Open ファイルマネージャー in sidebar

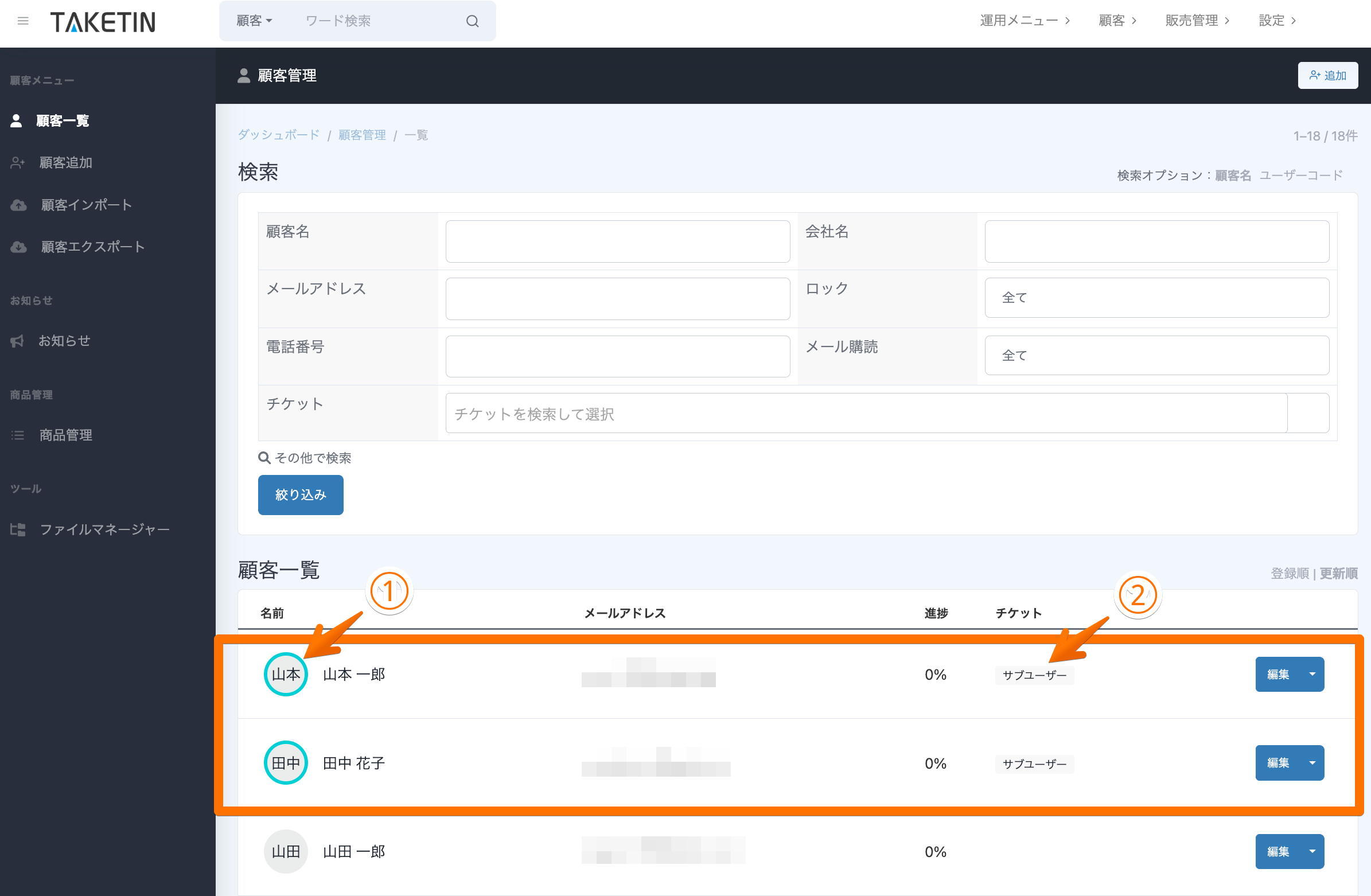coord(104,529)
